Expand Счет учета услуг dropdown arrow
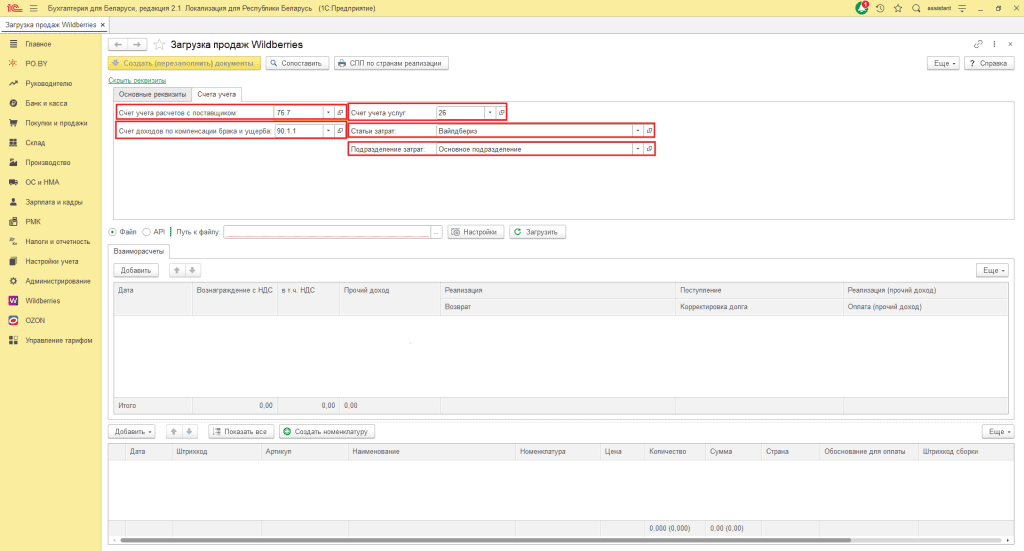The height and width of the screenshot is (551, 1024). pyautogui.click(x=489, y=113)
